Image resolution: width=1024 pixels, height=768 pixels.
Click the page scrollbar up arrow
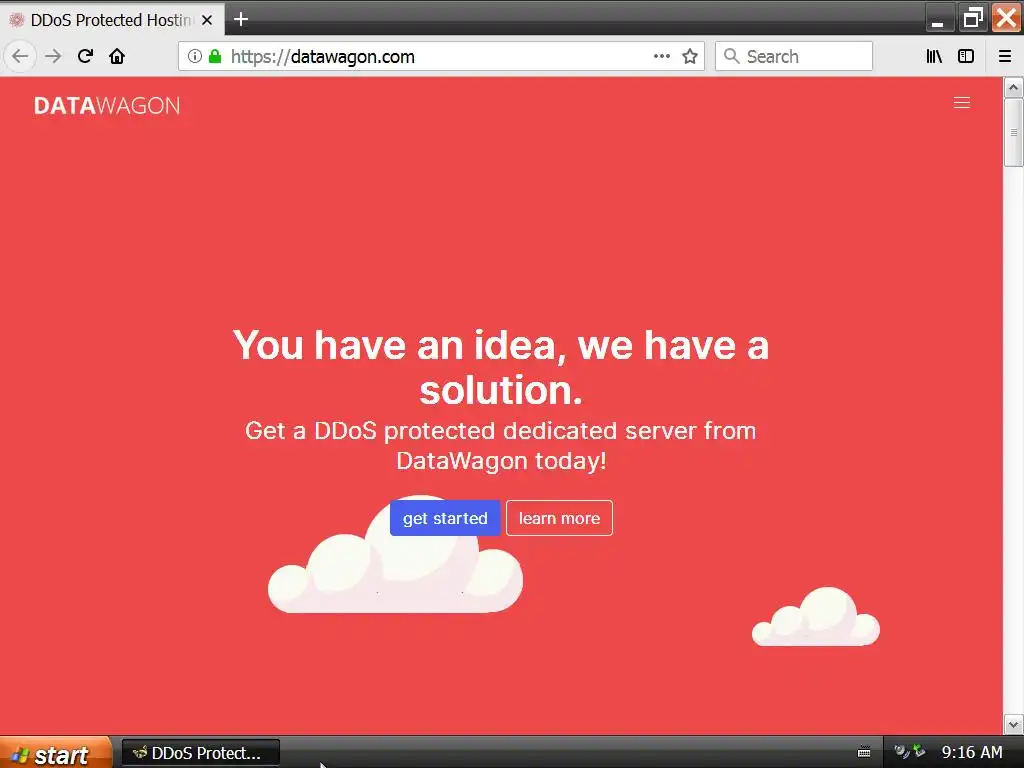(1013, 87)
